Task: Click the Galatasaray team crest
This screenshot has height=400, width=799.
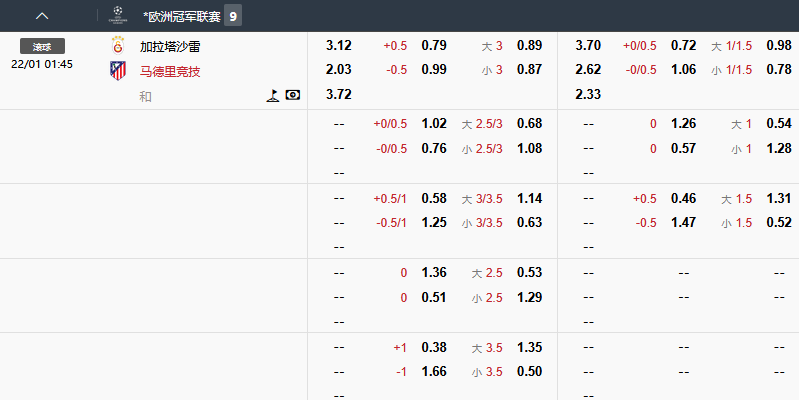Action: [118, 46]
